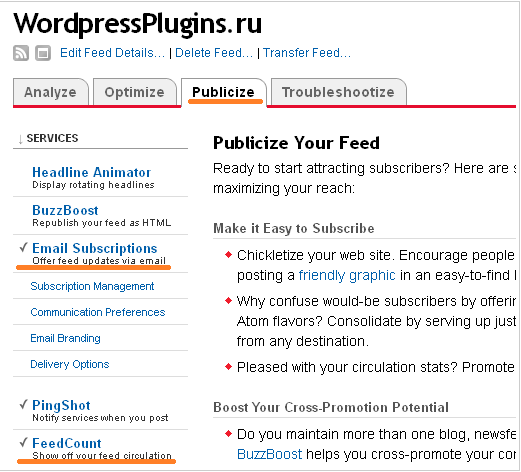This screenshot has width=521, height=472.
Task: Open the Analyze tab
Action: point(51,92)
